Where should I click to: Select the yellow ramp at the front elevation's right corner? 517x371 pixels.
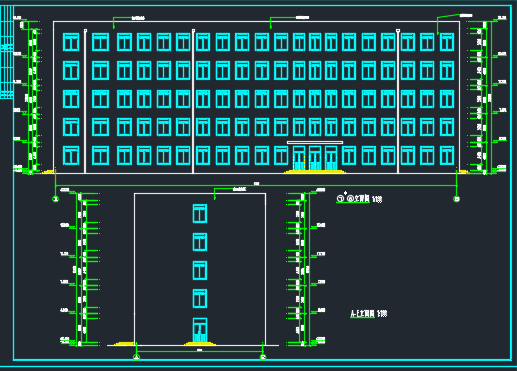click(463, 172)
